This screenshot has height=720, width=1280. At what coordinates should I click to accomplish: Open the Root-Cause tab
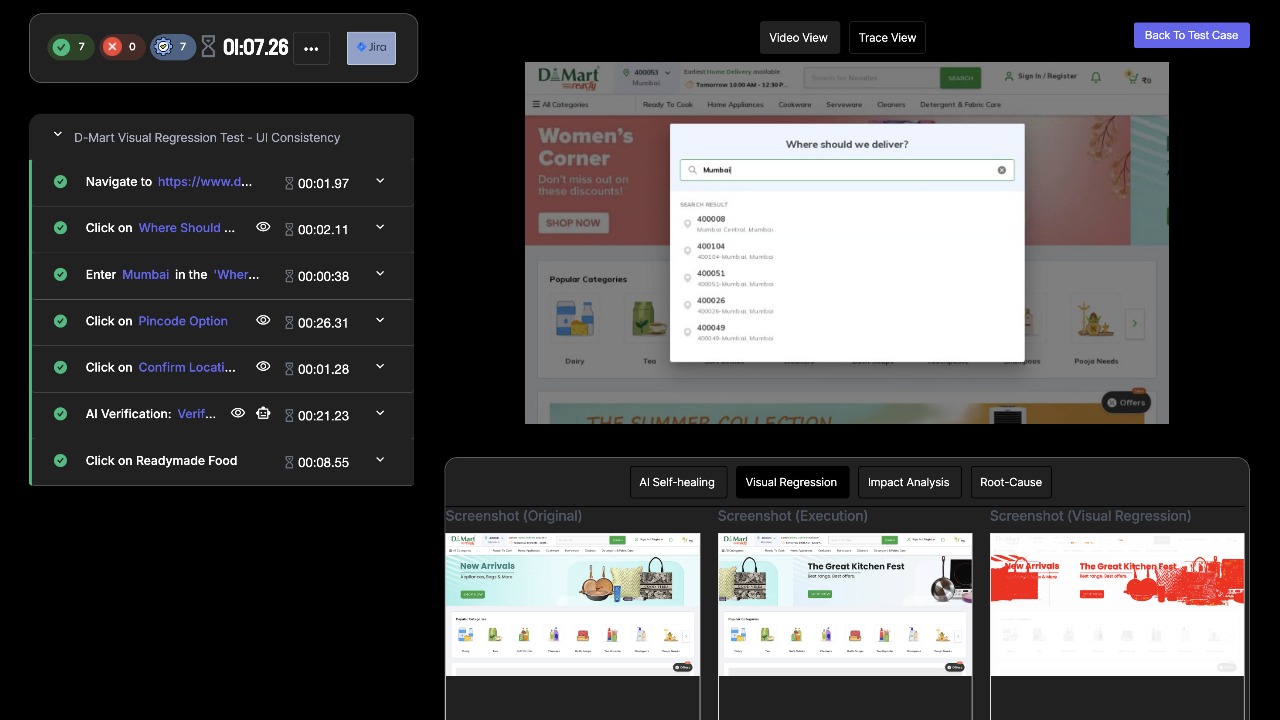point(1010,482)
